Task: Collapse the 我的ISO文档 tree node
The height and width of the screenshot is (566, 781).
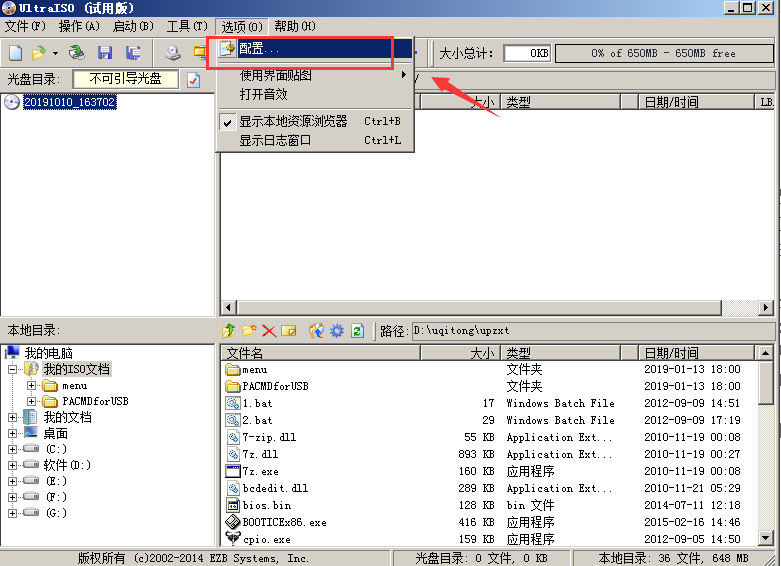Action: (x=12, y=370)
